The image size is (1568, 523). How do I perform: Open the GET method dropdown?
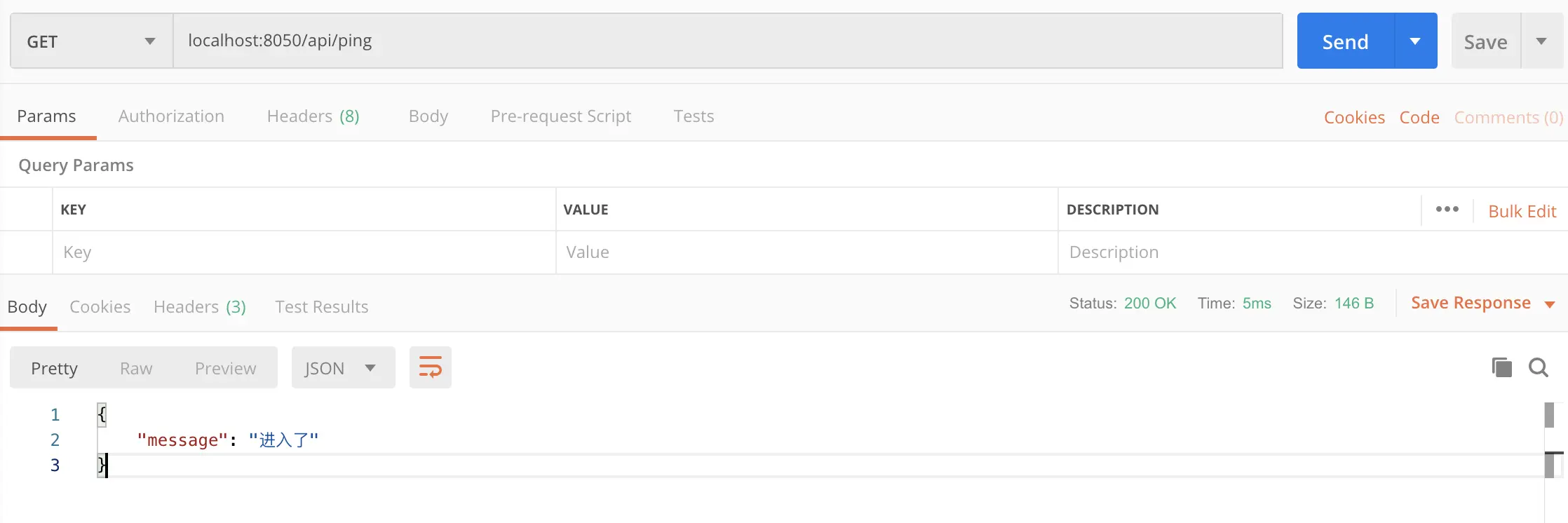pos(91,41)
